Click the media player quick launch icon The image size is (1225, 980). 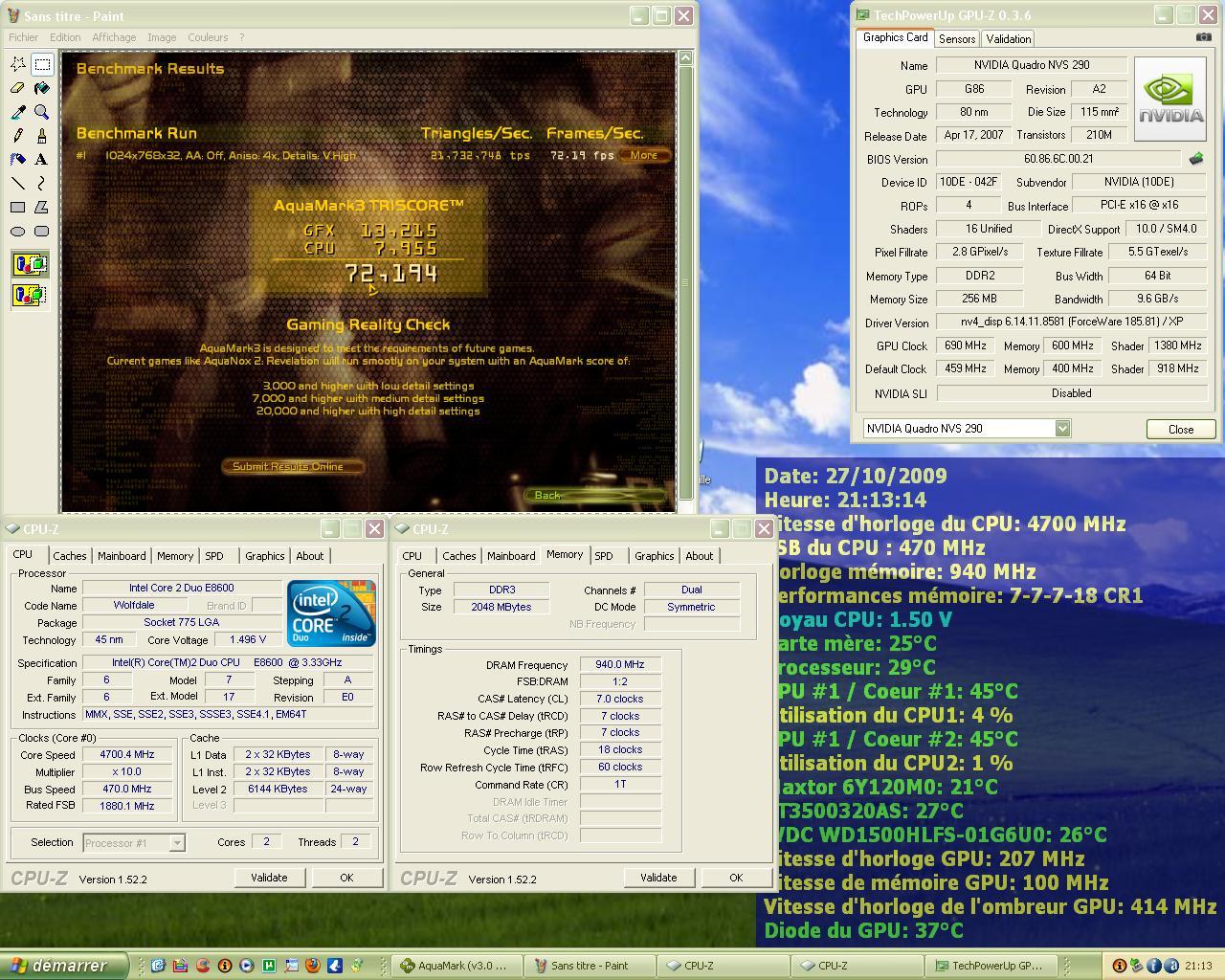tap(246, 966)
